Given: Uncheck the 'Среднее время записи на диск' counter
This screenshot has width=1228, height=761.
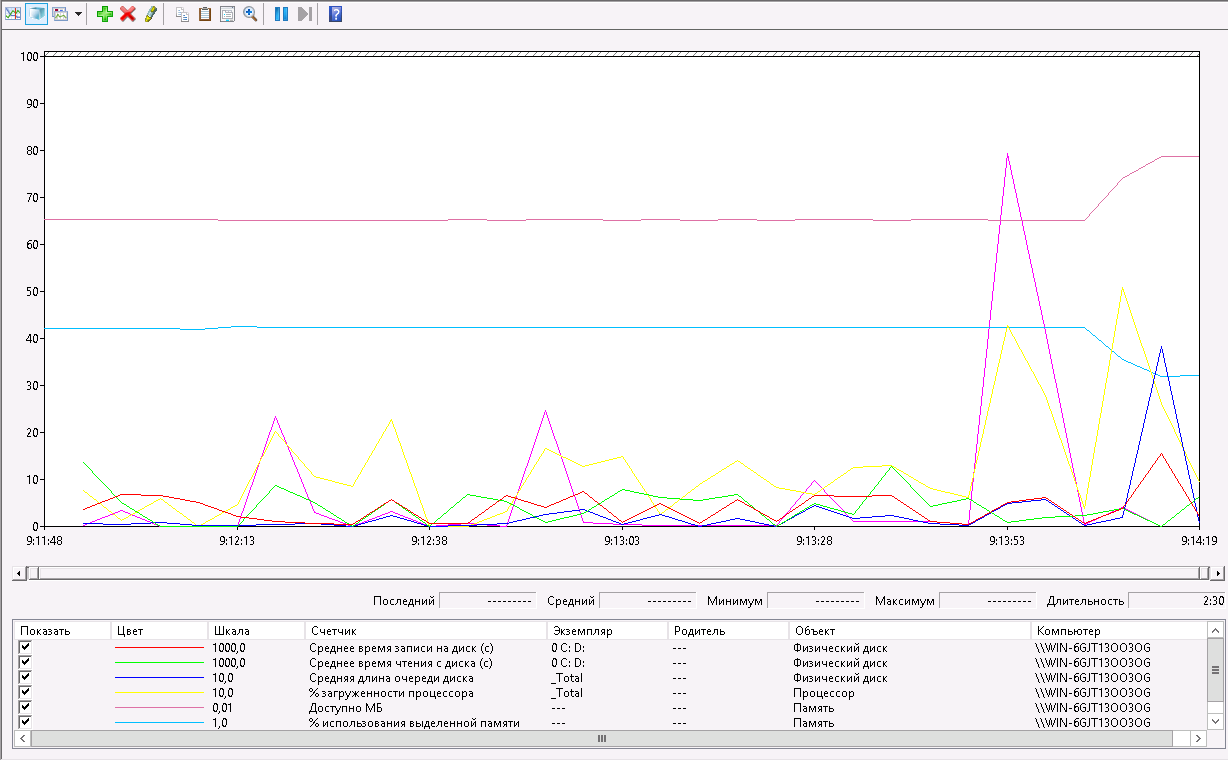Looking at the screenshot, I should (x=26, y=647).
